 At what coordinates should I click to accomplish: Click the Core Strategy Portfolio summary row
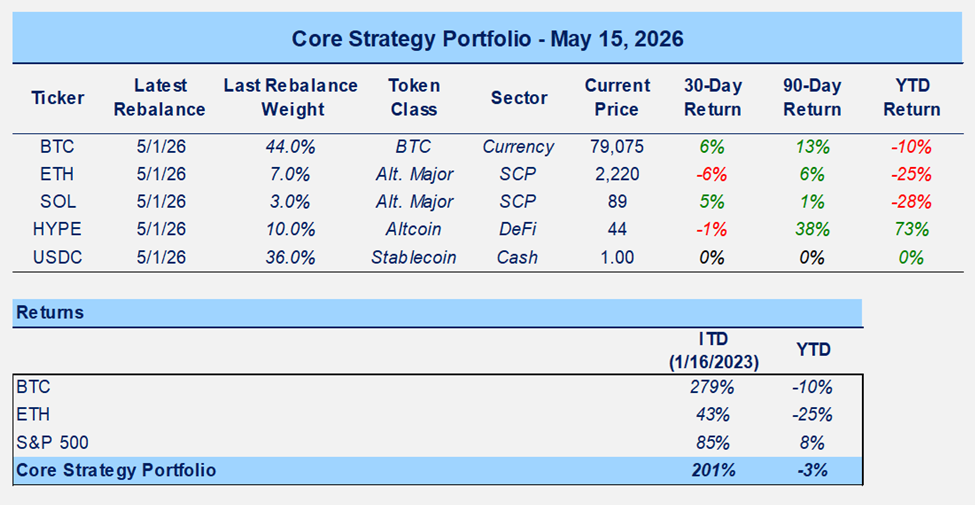[437, 470]
